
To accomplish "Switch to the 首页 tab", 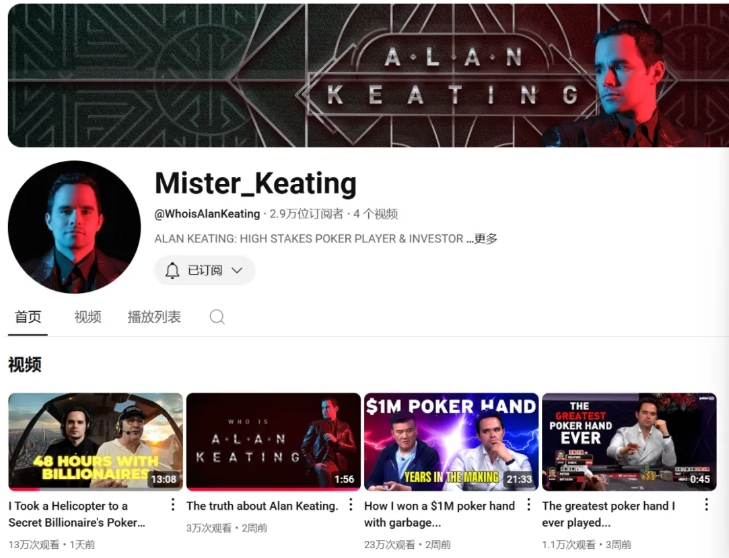I will click(x=28, y=317).
